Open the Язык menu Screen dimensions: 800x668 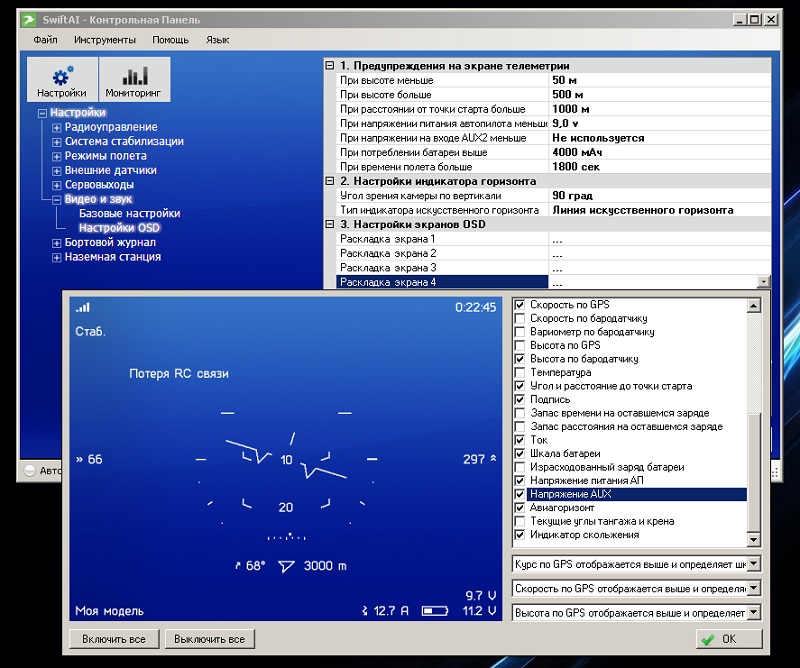pos(217,40)
